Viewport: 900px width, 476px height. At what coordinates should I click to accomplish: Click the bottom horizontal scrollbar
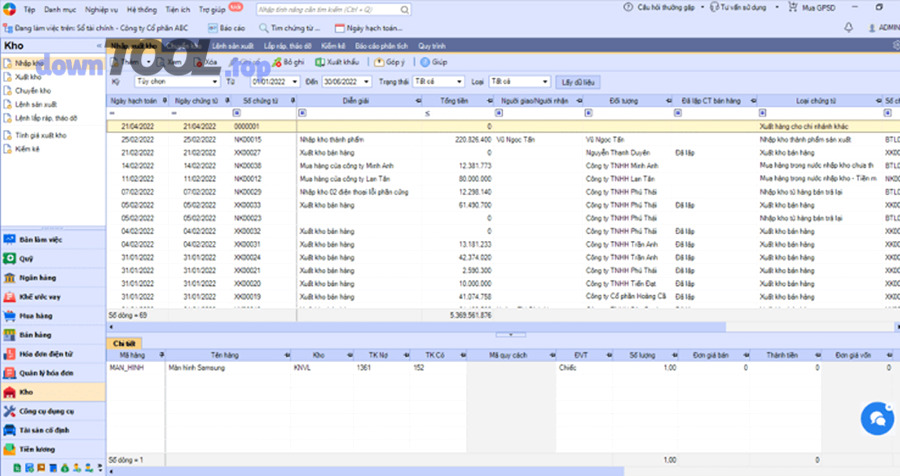point(360,470)
